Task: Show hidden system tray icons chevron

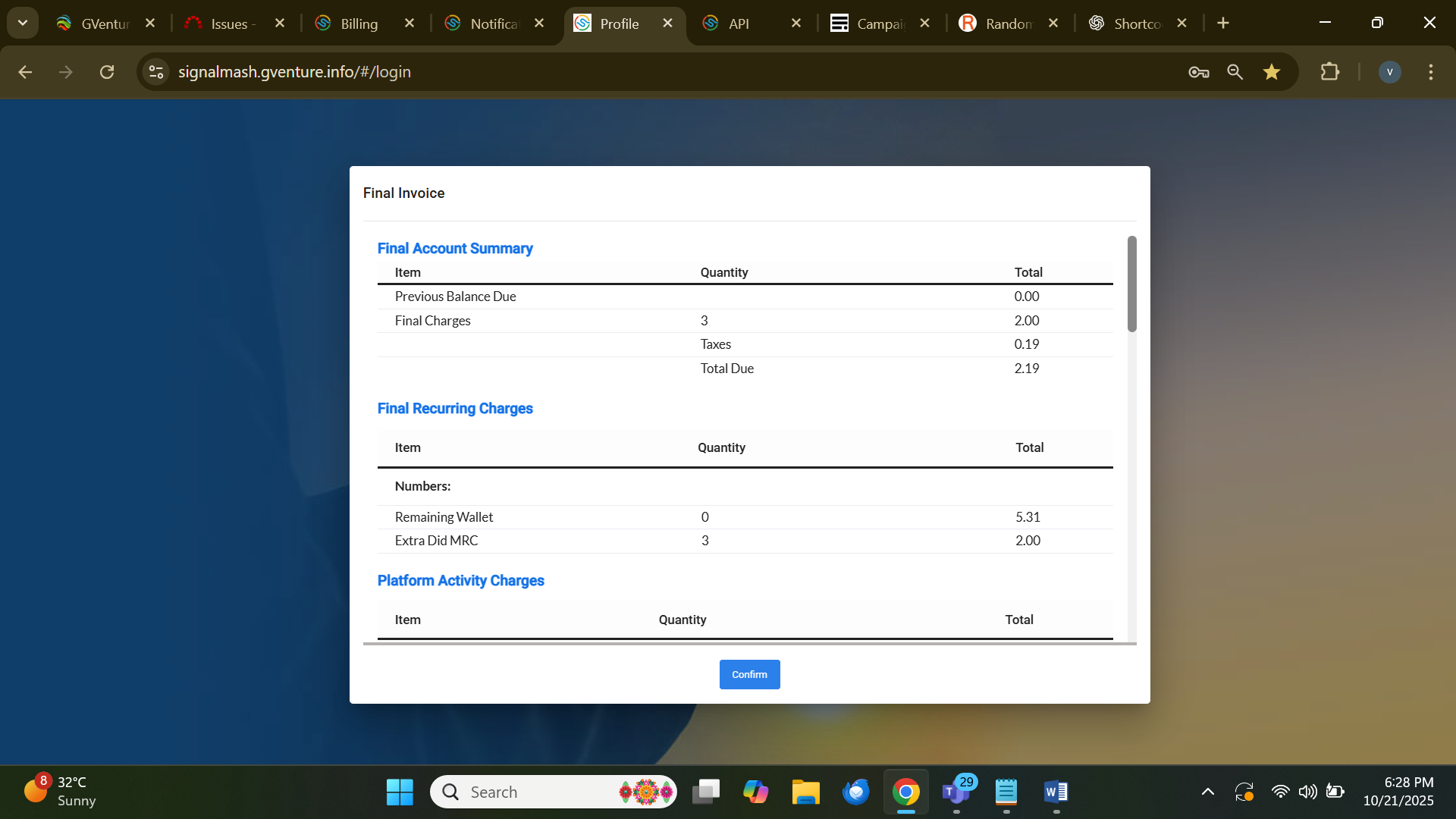Action: click(1208, 792)
